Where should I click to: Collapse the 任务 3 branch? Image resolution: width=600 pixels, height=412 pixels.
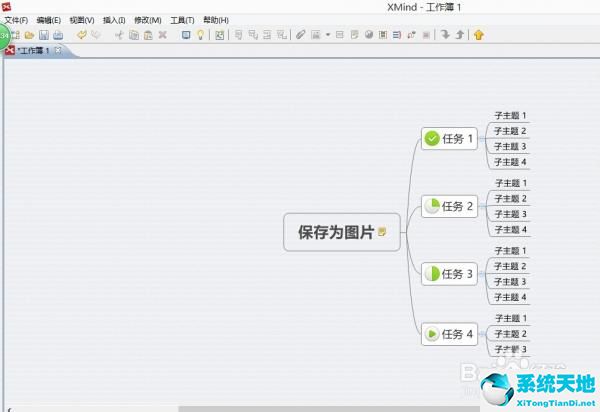tap(481, 274)
